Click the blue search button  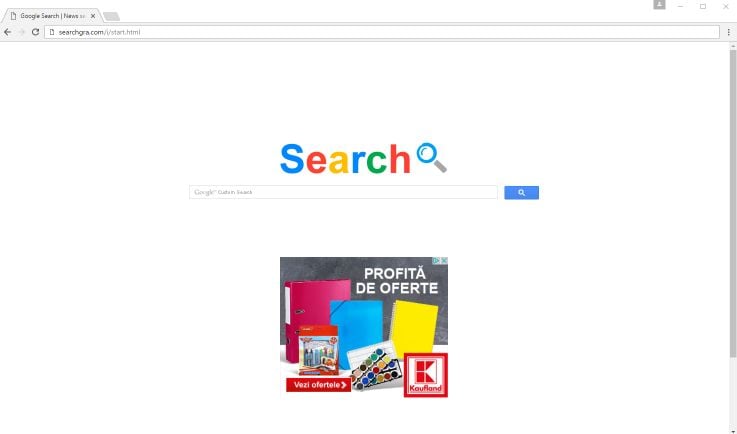[x=521, y=192]
